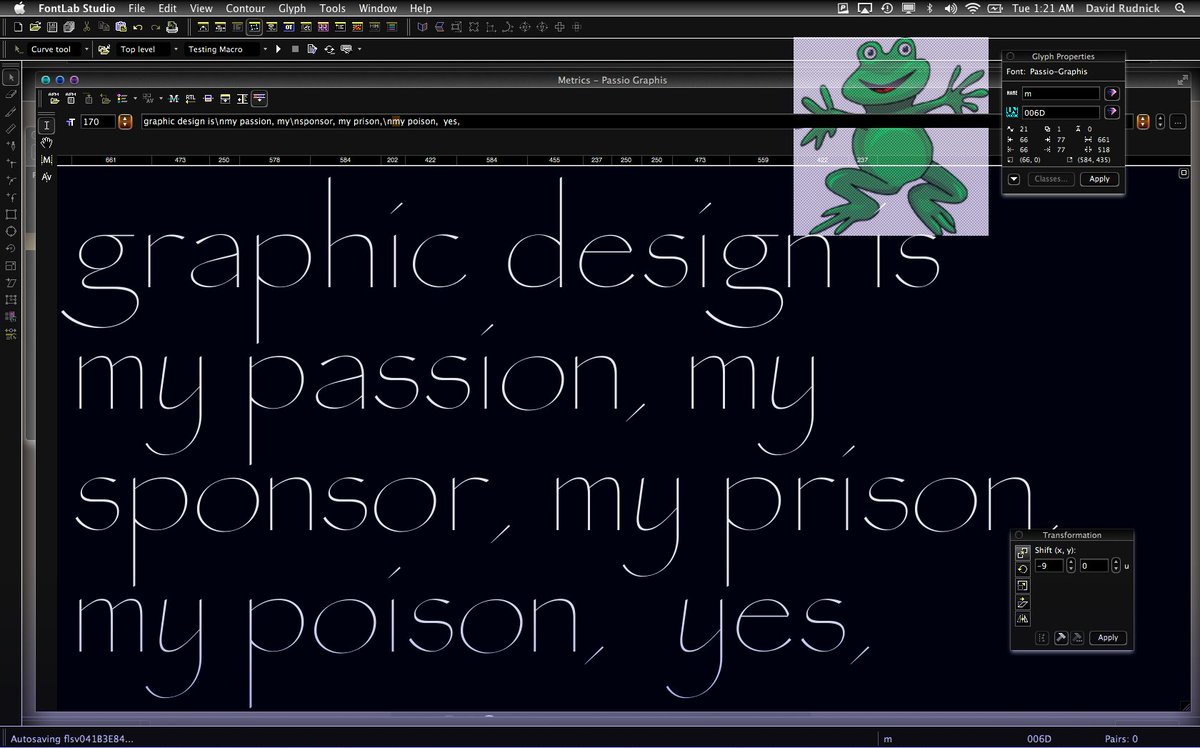Click Apply in Glyph Properties panel
Image resolution: width=1200 pixels, height=748 pixels.
coord(1099,179)
